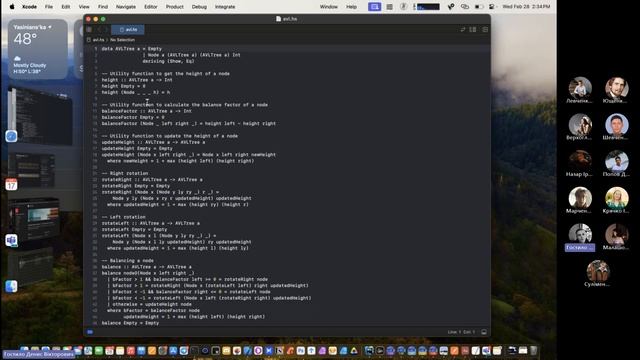
Task: Click the Calendar icon showing 17
Action: coord(11,184)
